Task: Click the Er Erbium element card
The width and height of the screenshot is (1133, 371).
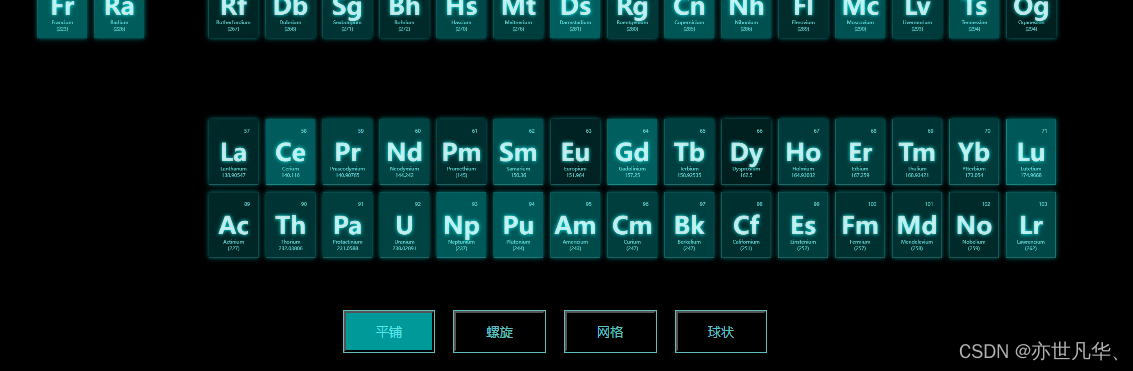Action: pos(861,152)
